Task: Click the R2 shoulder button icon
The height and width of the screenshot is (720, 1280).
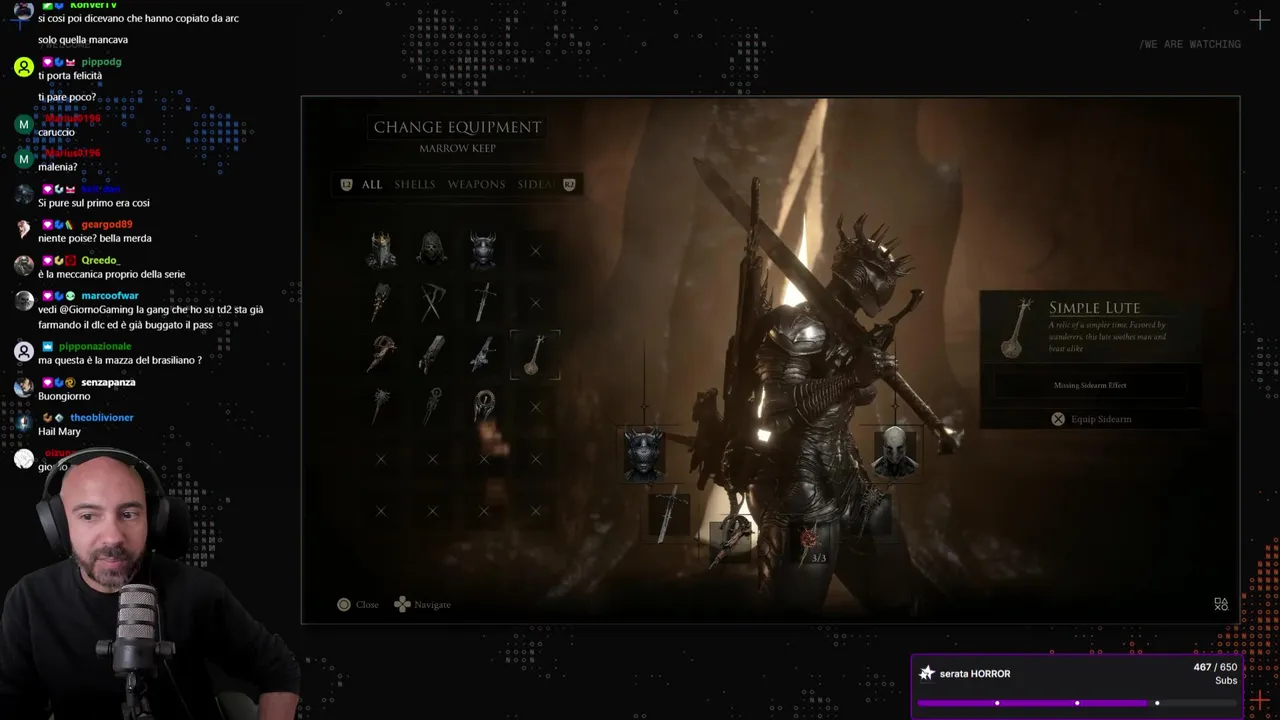Action: click(569, 184)
